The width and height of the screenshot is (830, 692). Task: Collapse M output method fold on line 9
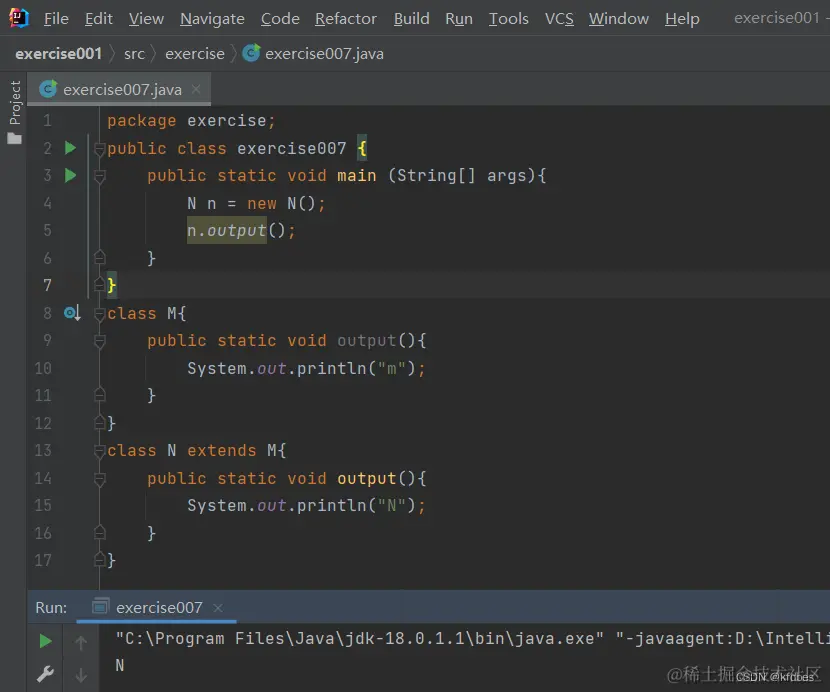click(x=99, y=341)
